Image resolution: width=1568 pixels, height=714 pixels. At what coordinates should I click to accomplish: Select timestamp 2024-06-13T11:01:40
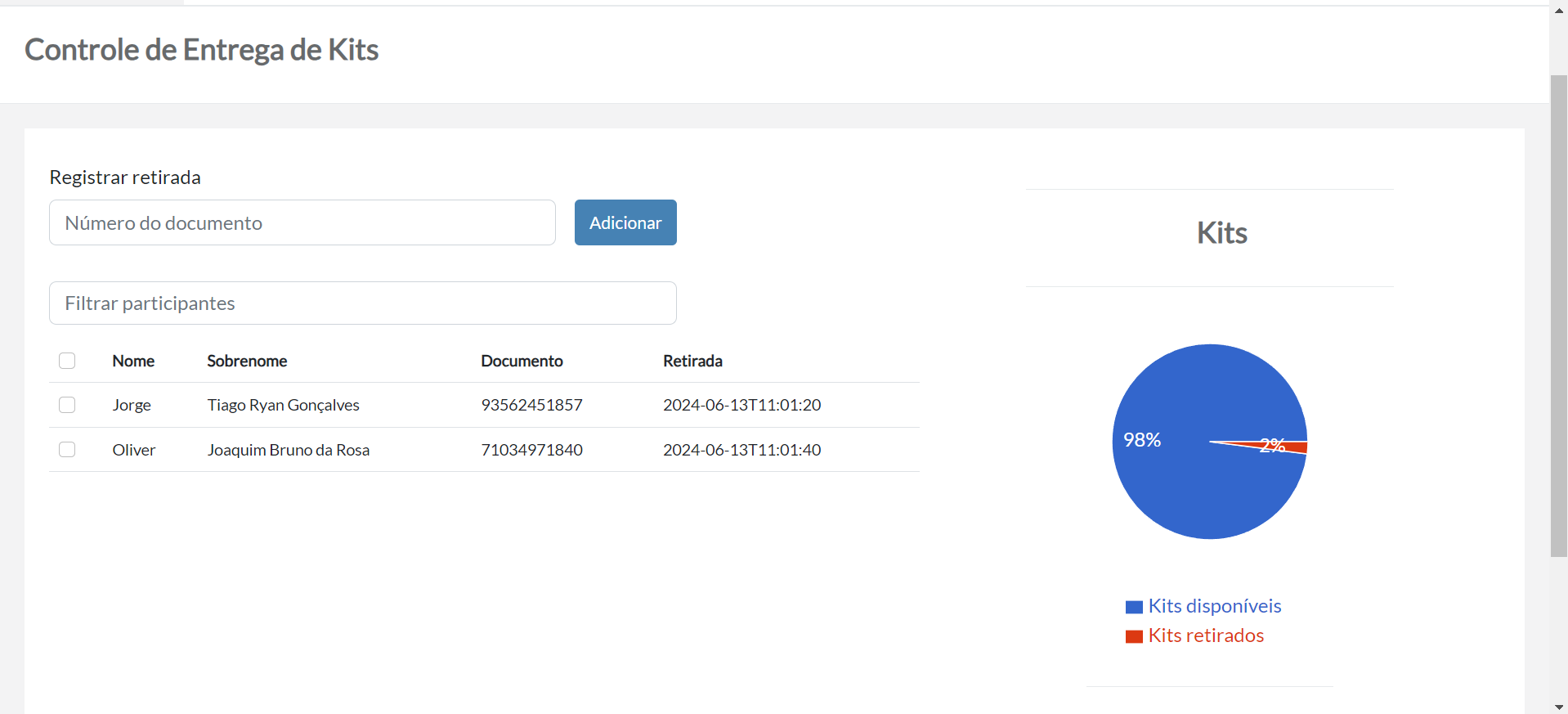pos(741,450)
